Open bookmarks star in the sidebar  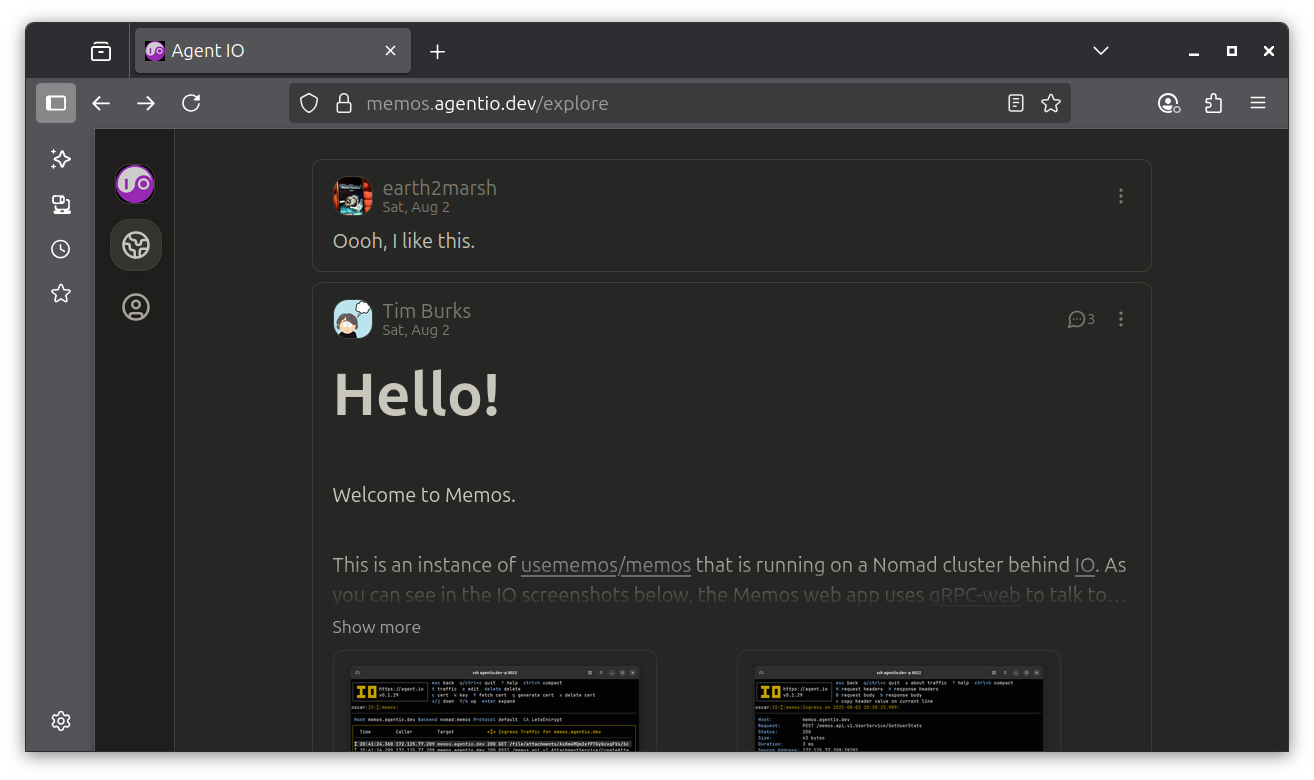point(61,293)
